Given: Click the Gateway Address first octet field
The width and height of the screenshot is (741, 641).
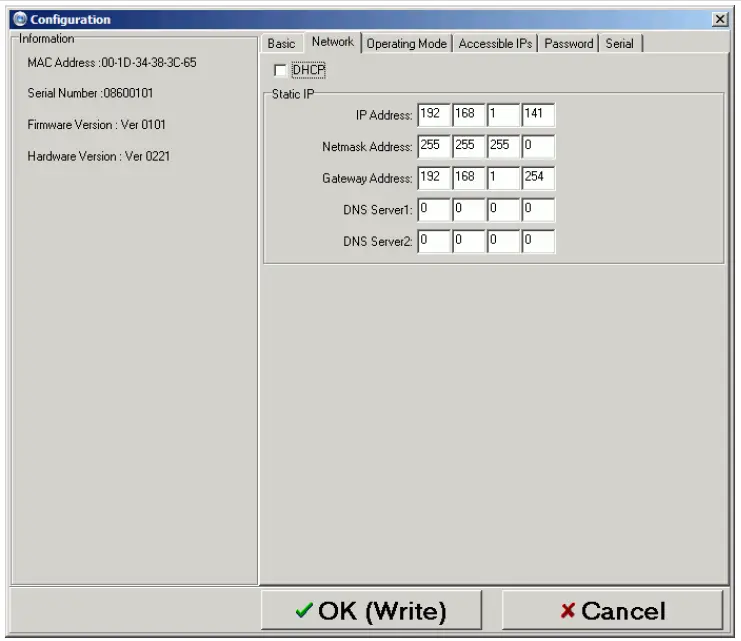Looking at the screenshot, I should coord(434,178).
